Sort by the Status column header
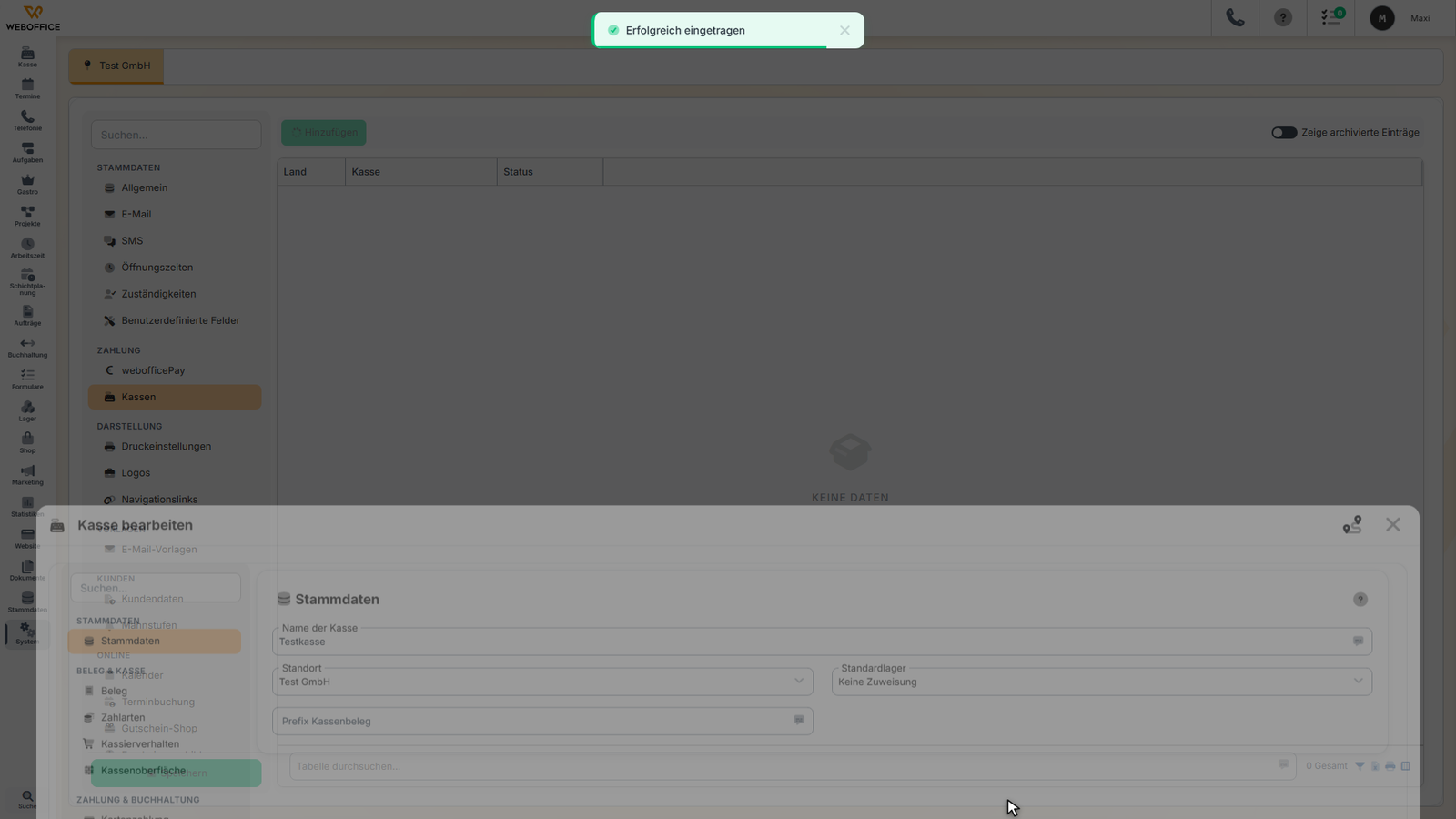 551,172
